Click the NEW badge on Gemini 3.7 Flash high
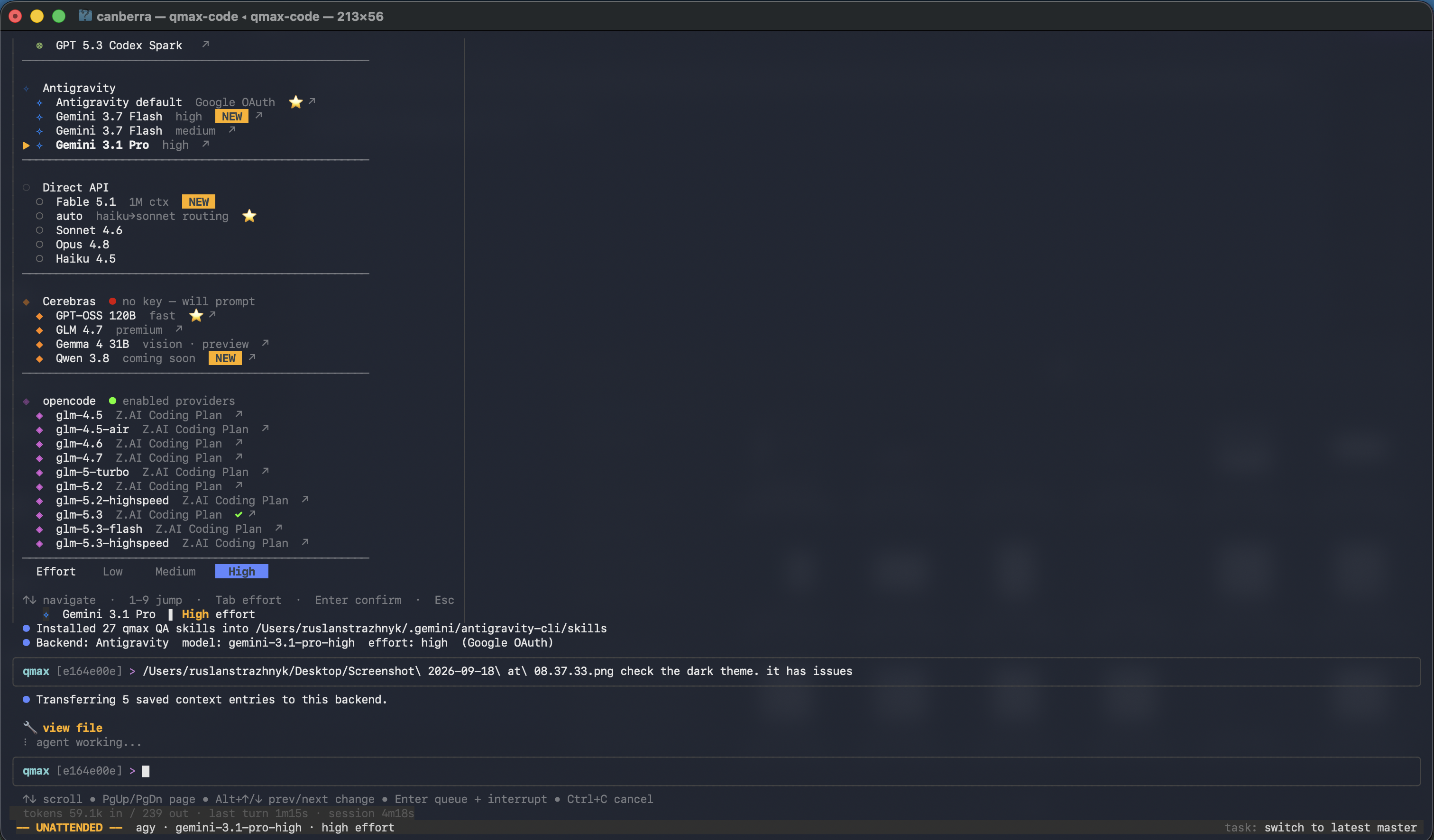This screenshot has height=840, width=1434. click(x=231, y=116)
